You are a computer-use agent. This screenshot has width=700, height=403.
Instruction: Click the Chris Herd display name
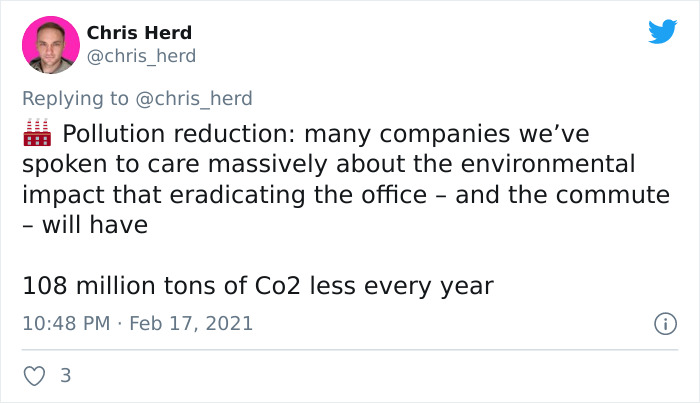[x=138, y=34]
